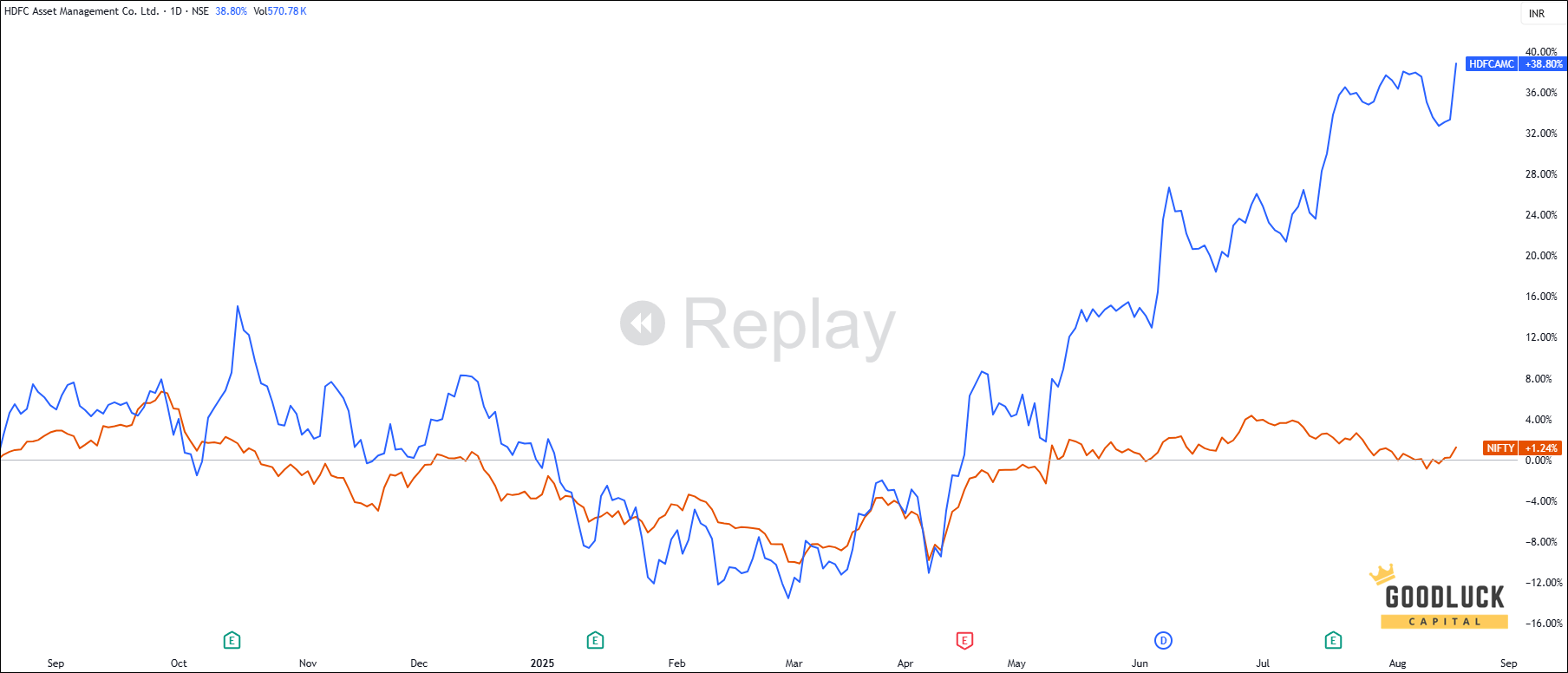Click the NSE exchange label

pyautogui.click(x=200, y=11)
